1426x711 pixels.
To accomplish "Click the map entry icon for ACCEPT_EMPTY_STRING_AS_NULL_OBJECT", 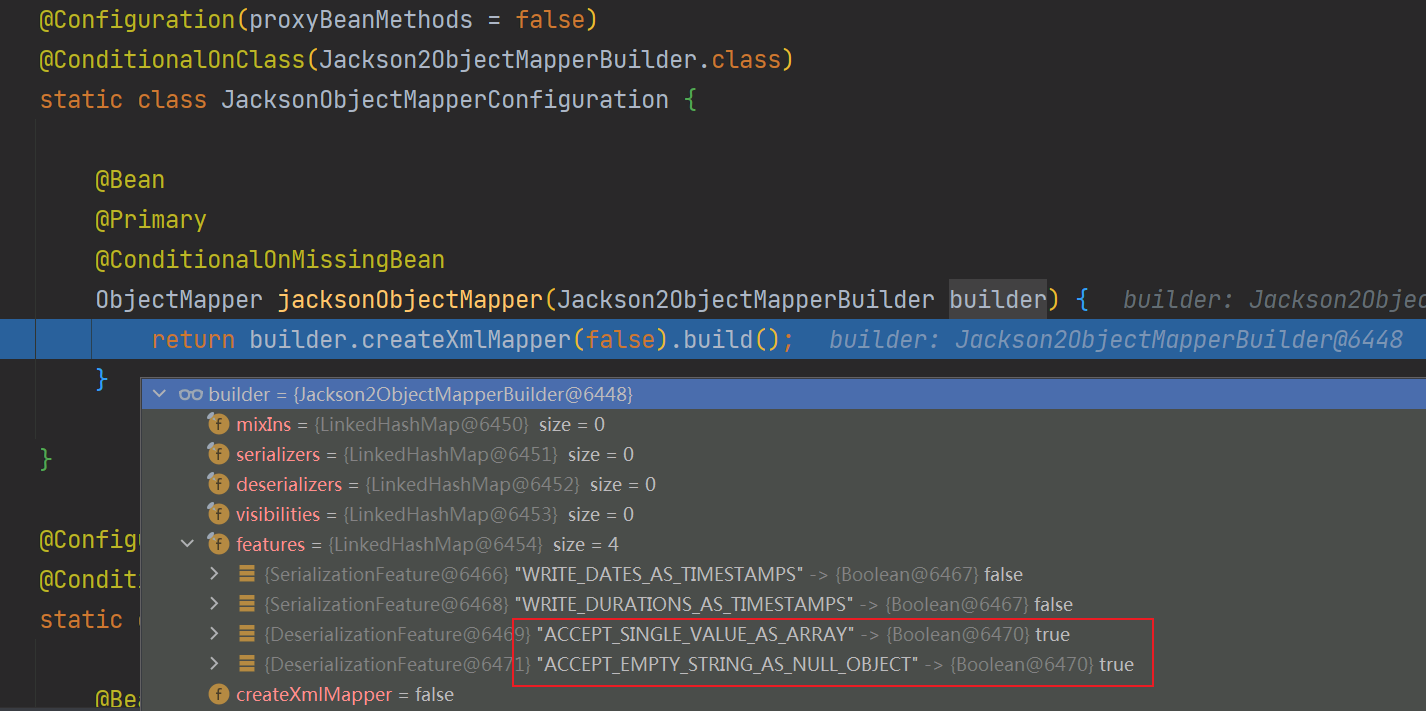I will (246, 664).
